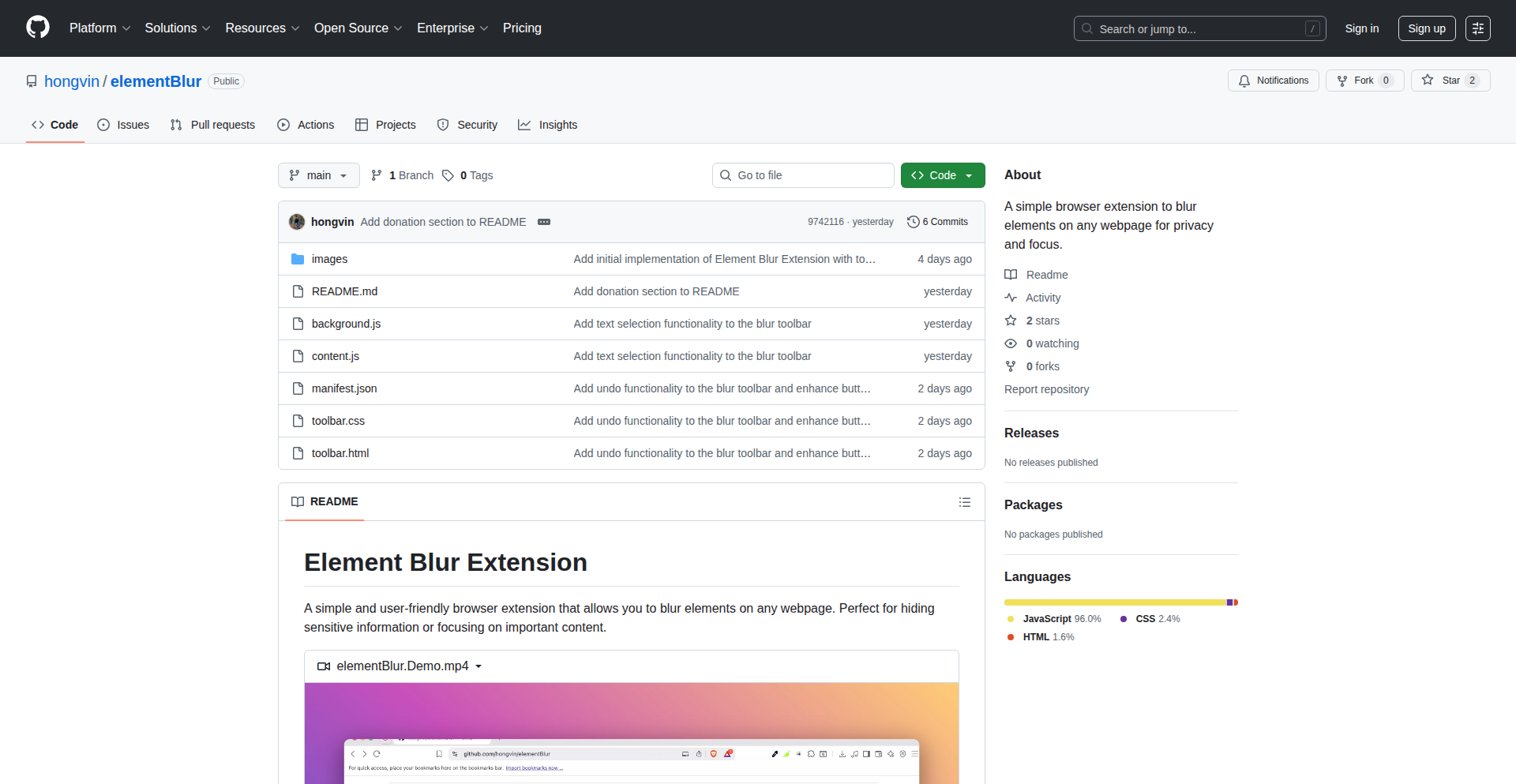Screen dimensions: 1516x784
Task: Click the file icon beside manifest.json
Action: 298,388
